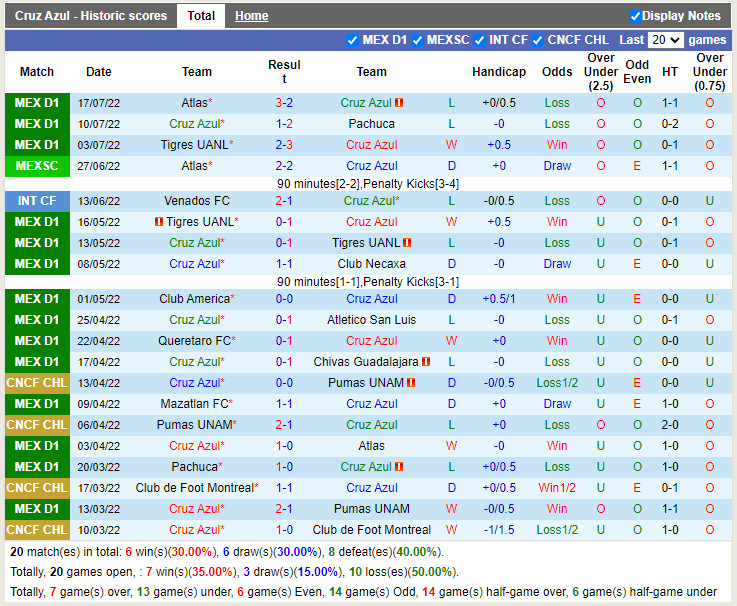
Task: Switch to the Home tab
Action: tap(251, 16)
